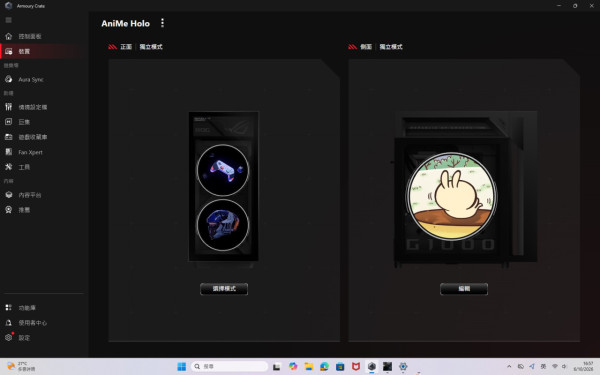The image size is (600, 375).
Task: Open the gear app icon on the taskbar
Action: pos(403,367)
